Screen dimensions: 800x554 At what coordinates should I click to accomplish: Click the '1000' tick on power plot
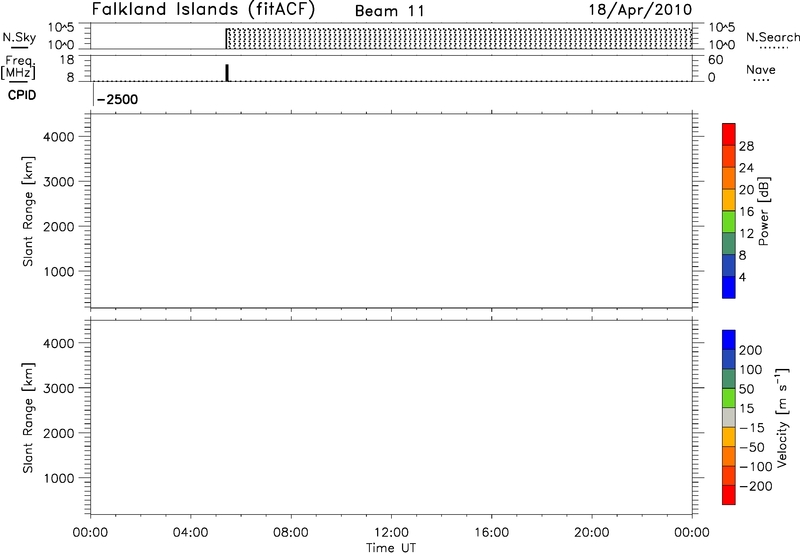tap(59, 271)
